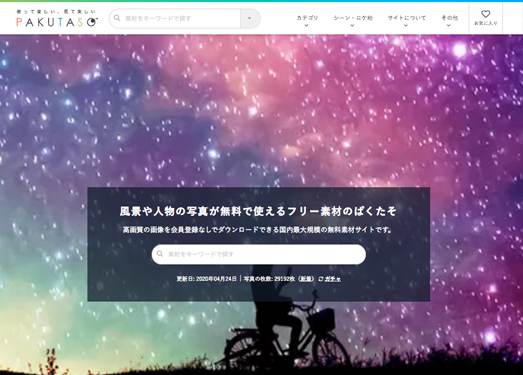Click the heart favorites icon
The width and height of the screenshot is (523, 375).
click(x=486, y=14)
